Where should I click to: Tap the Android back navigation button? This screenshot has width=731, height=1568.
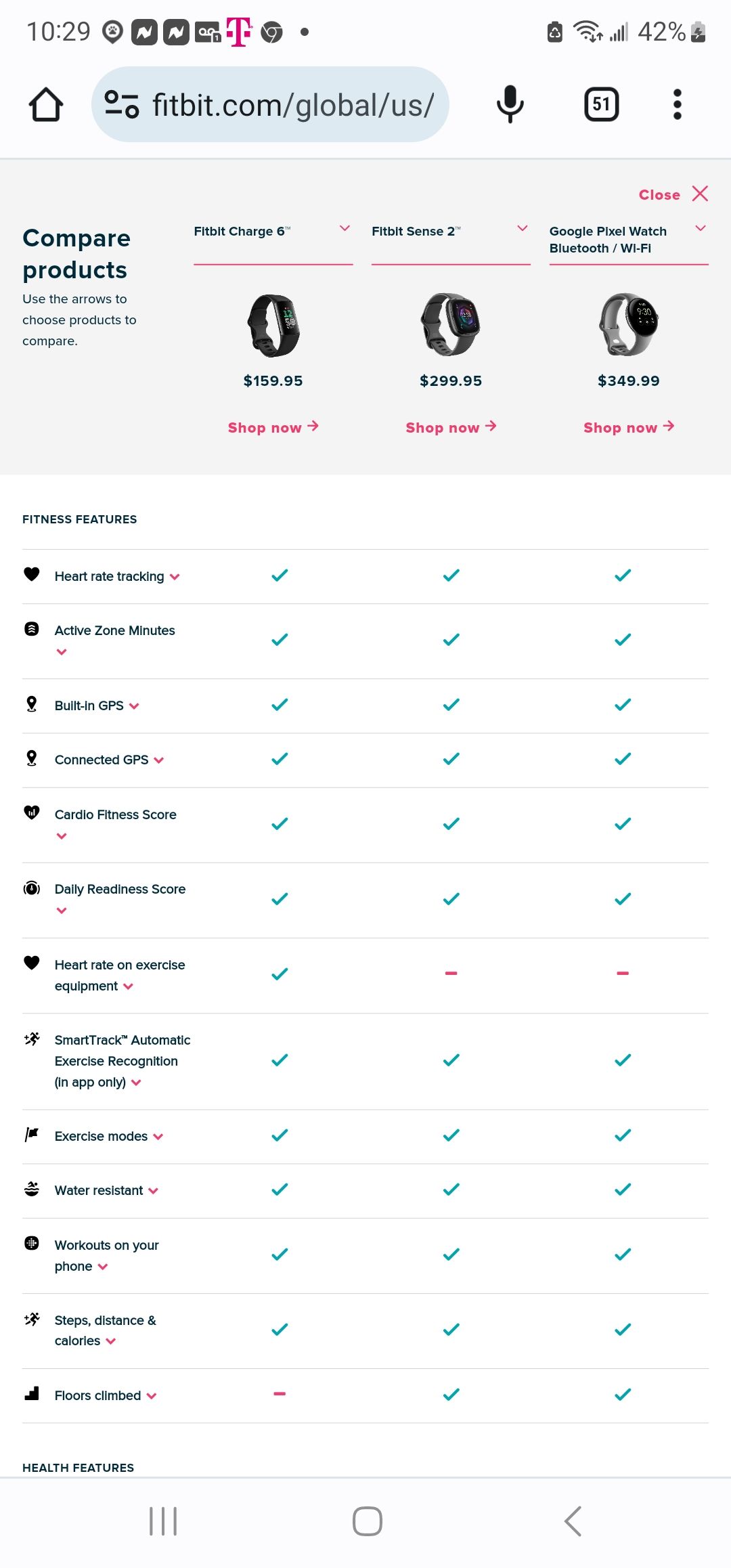coord(573,1521)
